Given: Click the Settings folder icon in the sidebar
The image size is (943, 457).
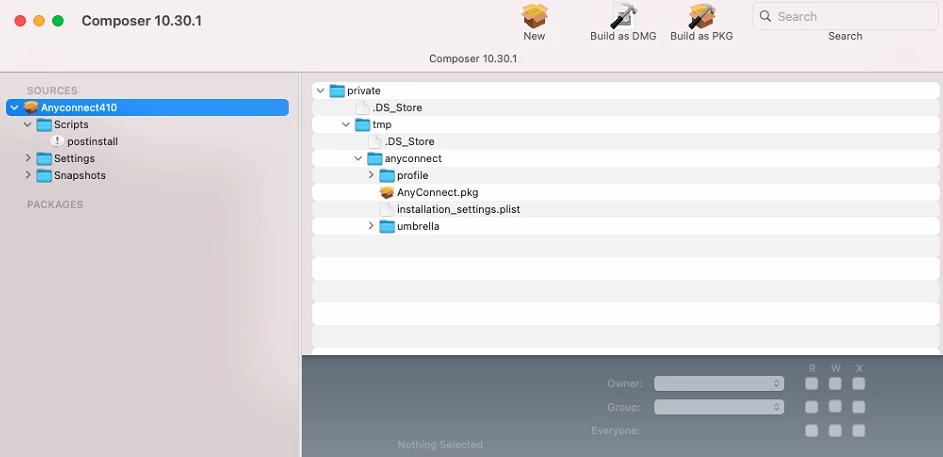Looking at the screenshot, I should pos(45,159).
